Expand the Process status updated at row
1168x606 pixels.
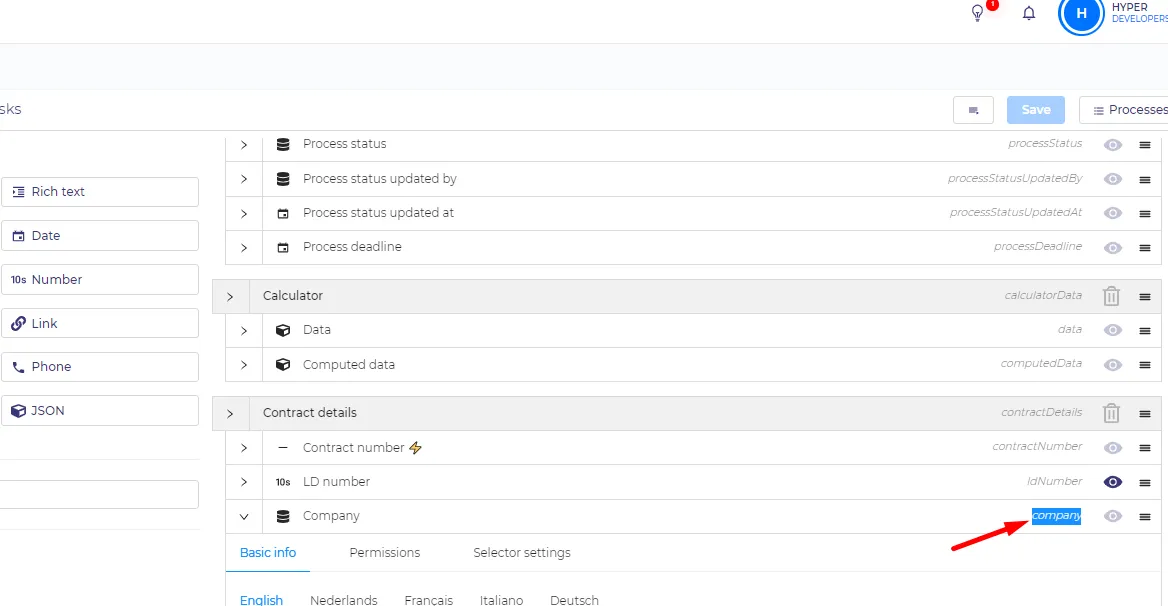244,214
